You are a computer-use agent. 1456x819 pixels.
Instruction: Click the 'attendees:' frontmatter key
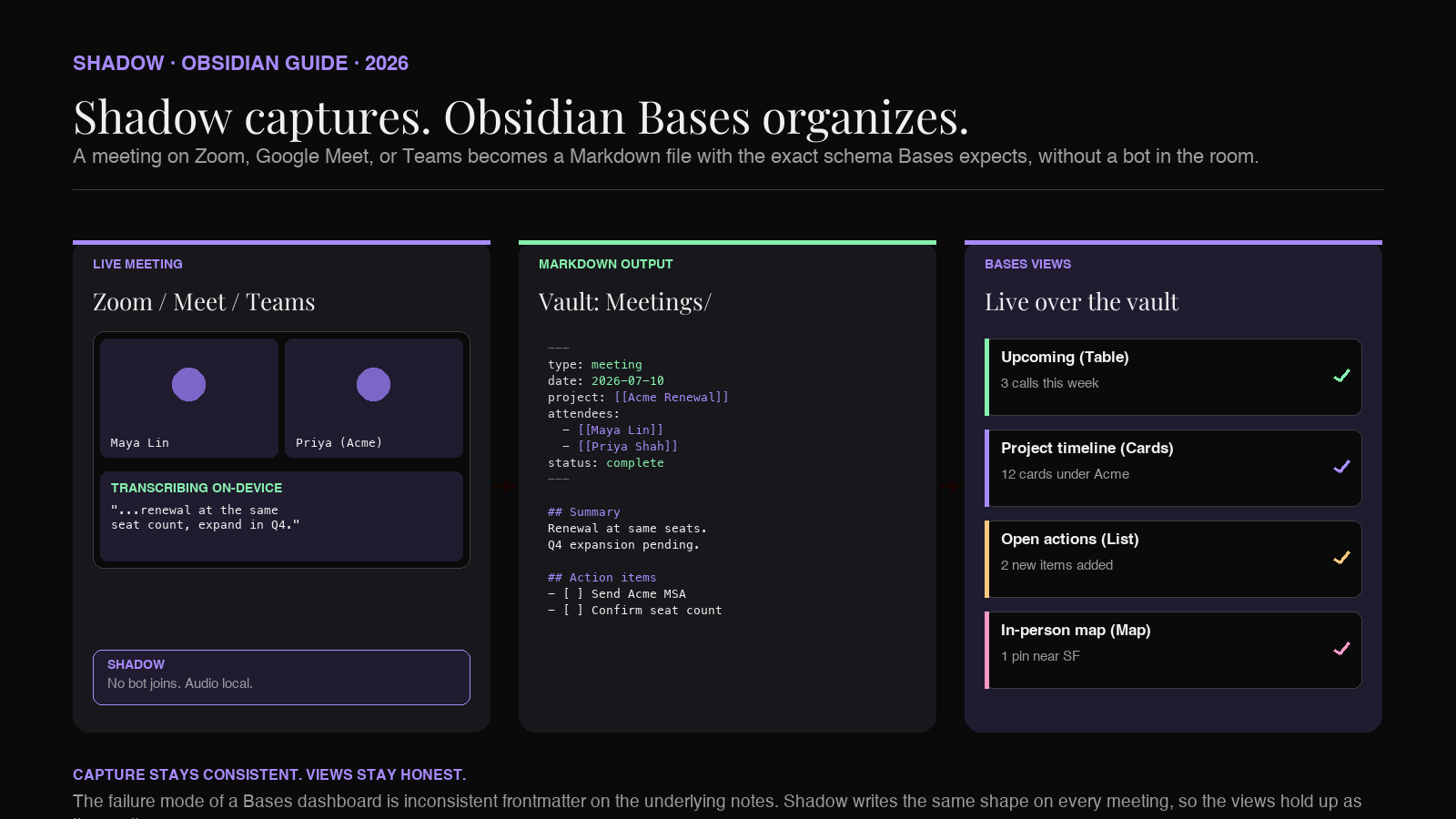(x=584, y=413)
